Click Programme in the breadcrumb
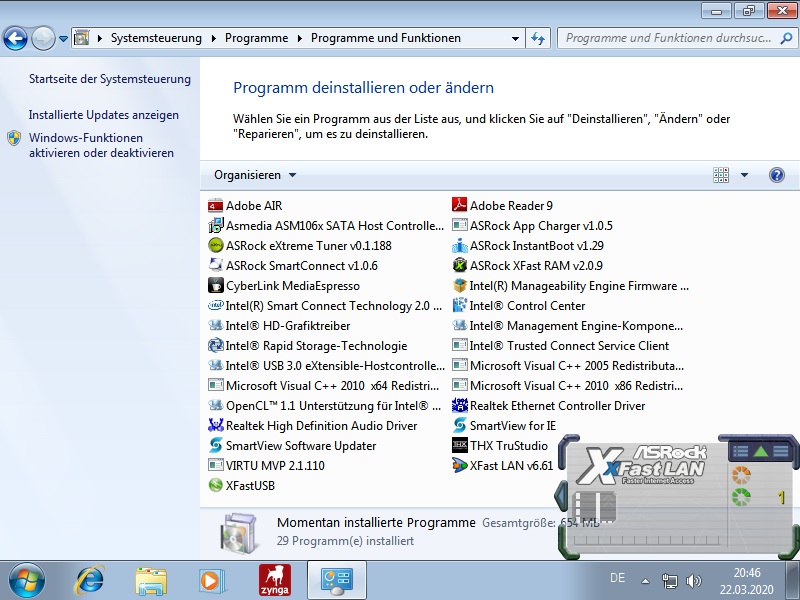This screenshot has height=600, width=800. [x=256, y=38]
